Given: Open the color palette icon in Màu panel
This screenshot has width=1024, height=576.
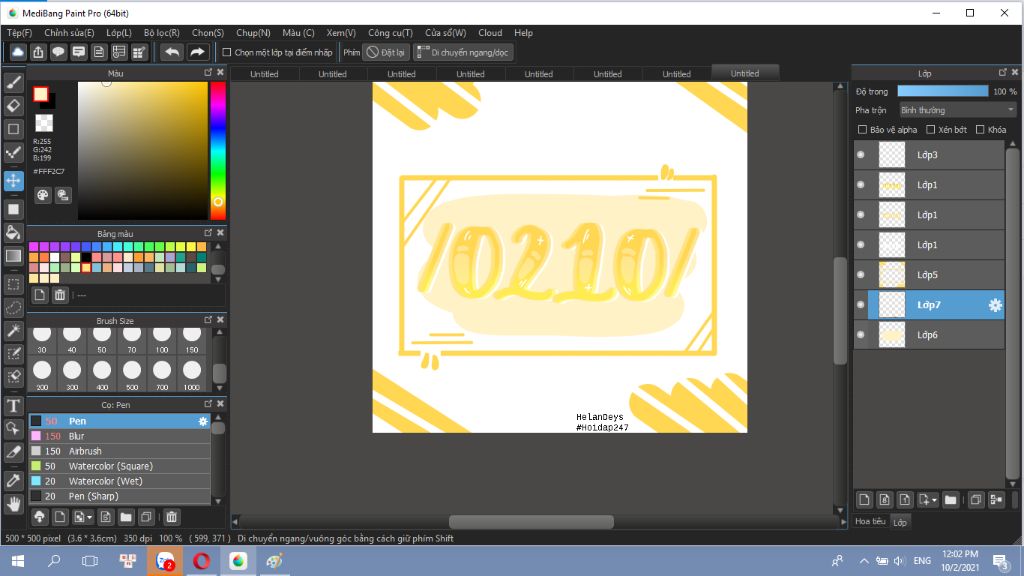Looking at the screenshot, I should (42, 195).
